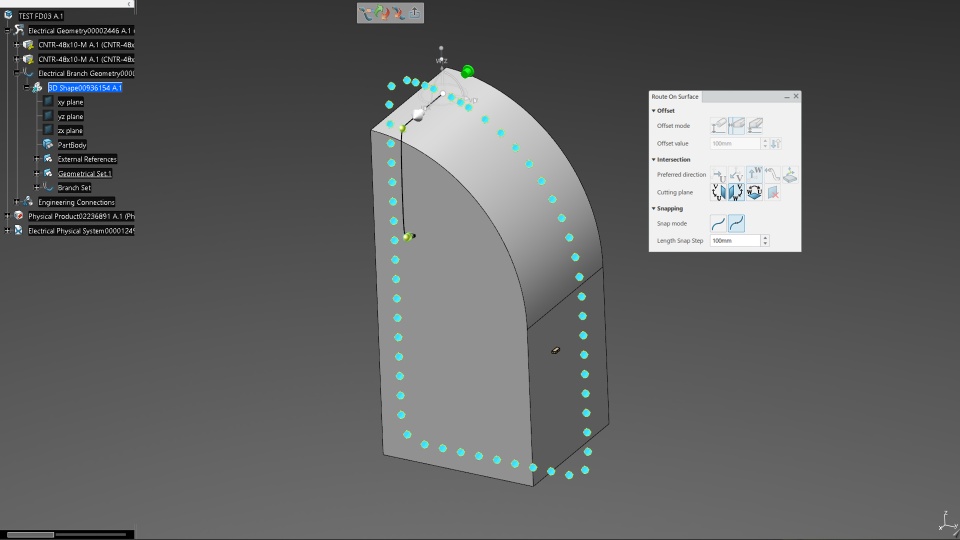Select Geometrical Set.1 in tree
960x540 pixels.
pyautogui.click(x=84, y=173)
